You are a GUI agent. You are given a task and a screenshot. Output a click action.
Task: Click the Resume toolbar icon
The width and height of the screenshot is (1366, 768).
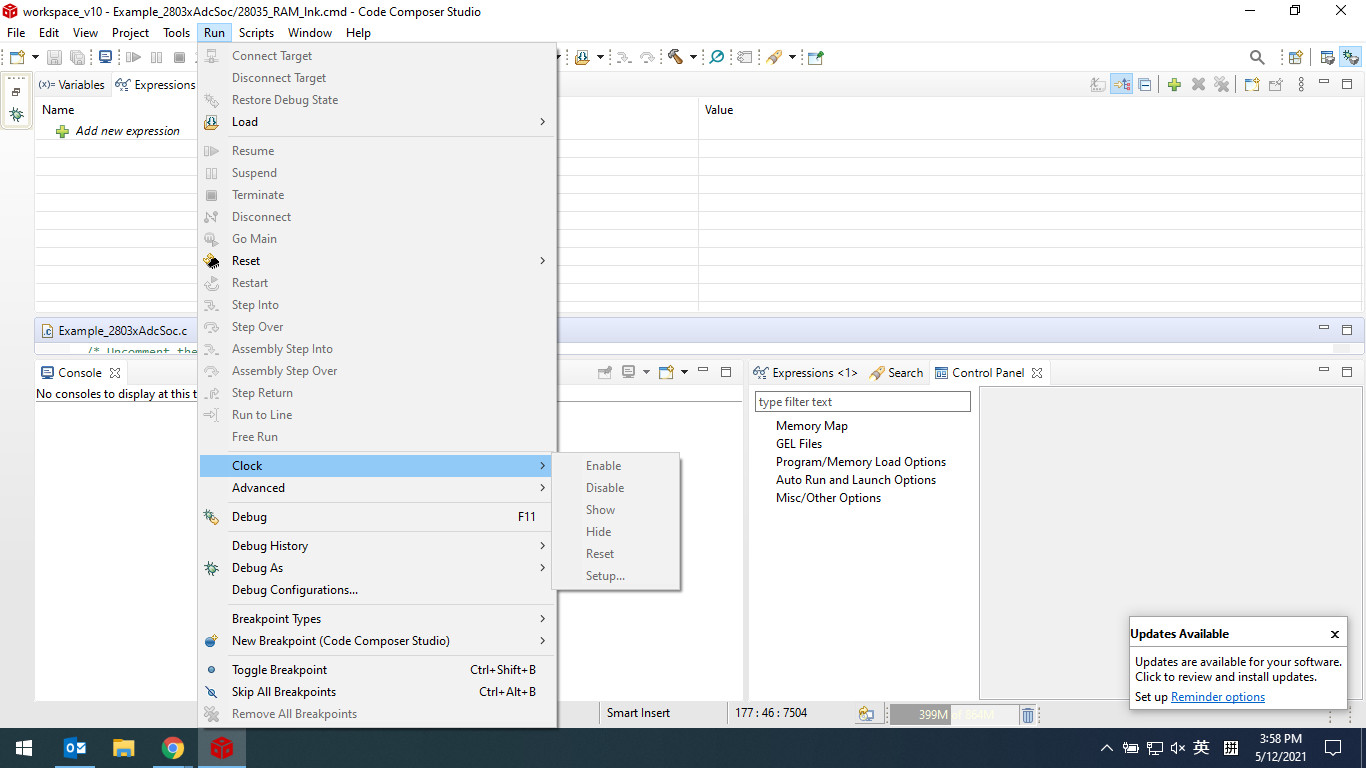(133, 57)
